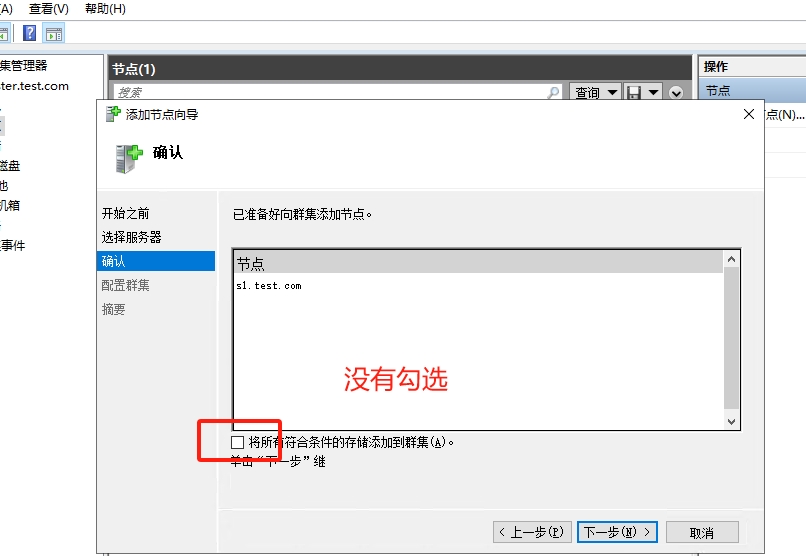Viewport: 806px width, 556px height.
Task: Select 确认 wizard step
Action: (x=156, y=261)
